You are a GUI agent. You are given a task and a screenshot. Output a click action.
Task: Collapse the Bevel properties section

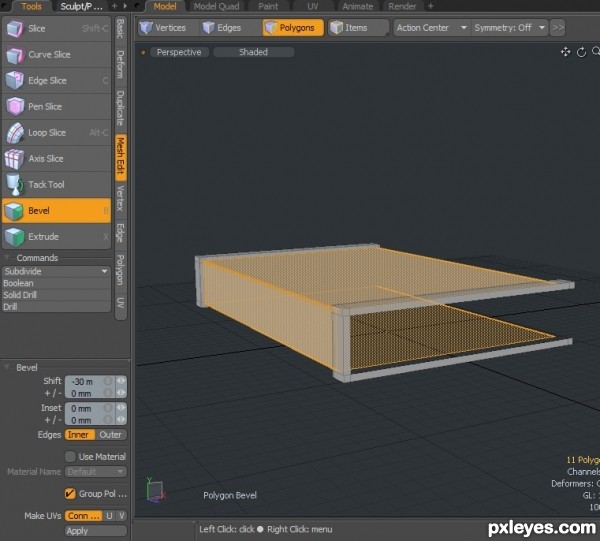click(x=7, y=367)
